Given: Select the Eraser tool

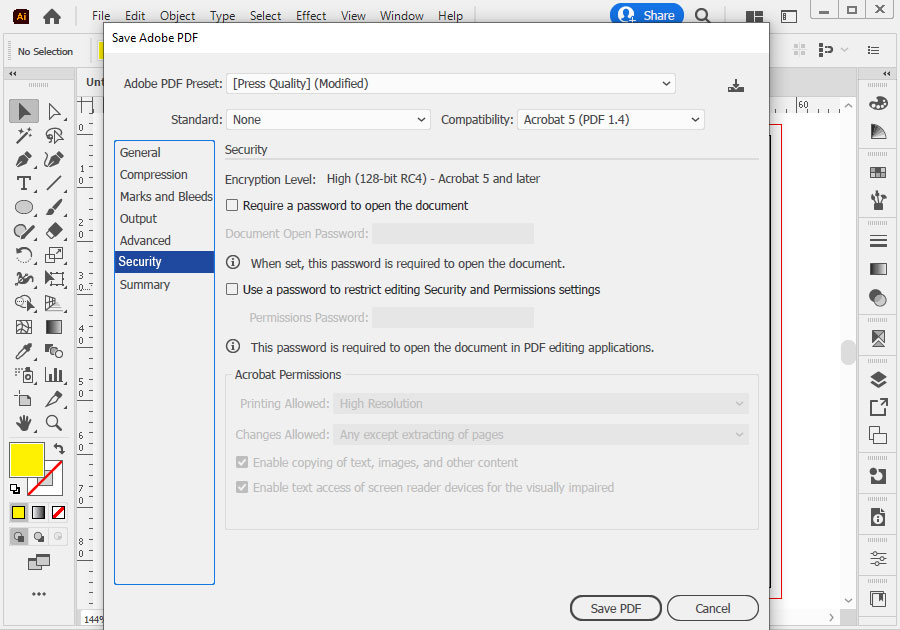Looking at the screenshot, I should [x=55, y=231].
